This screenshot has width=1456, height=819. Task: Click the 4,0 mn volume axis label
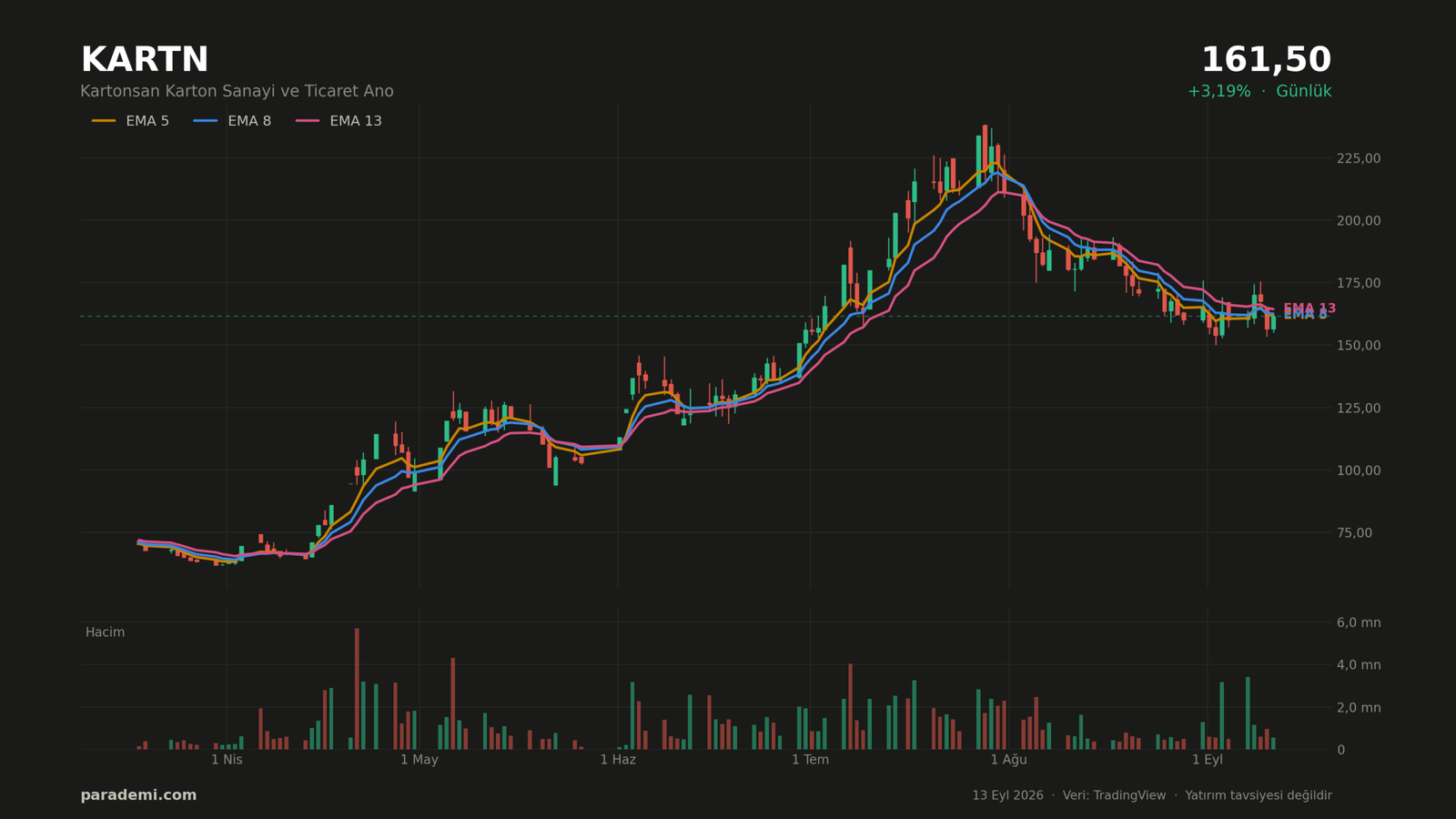[1359, 665]
